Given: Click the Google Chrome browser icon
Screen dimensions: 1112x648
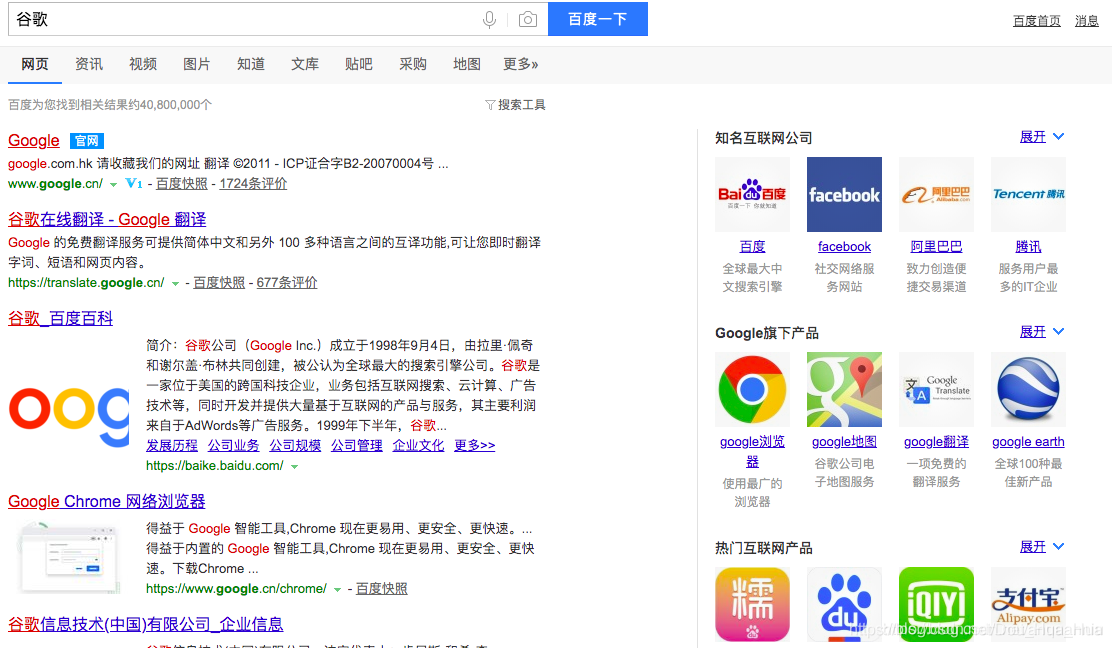Looking at the screenshot, I should pos(752,389).
